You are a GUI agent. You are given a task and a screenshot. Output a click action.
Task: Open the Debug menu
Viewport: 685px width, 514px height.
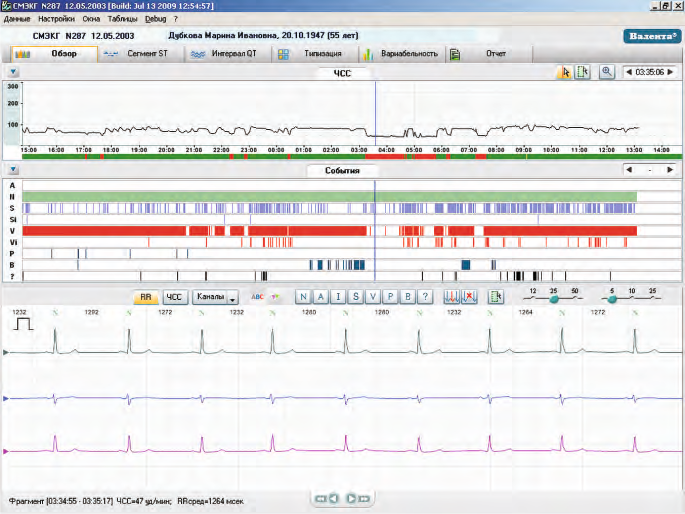(156, 19)
